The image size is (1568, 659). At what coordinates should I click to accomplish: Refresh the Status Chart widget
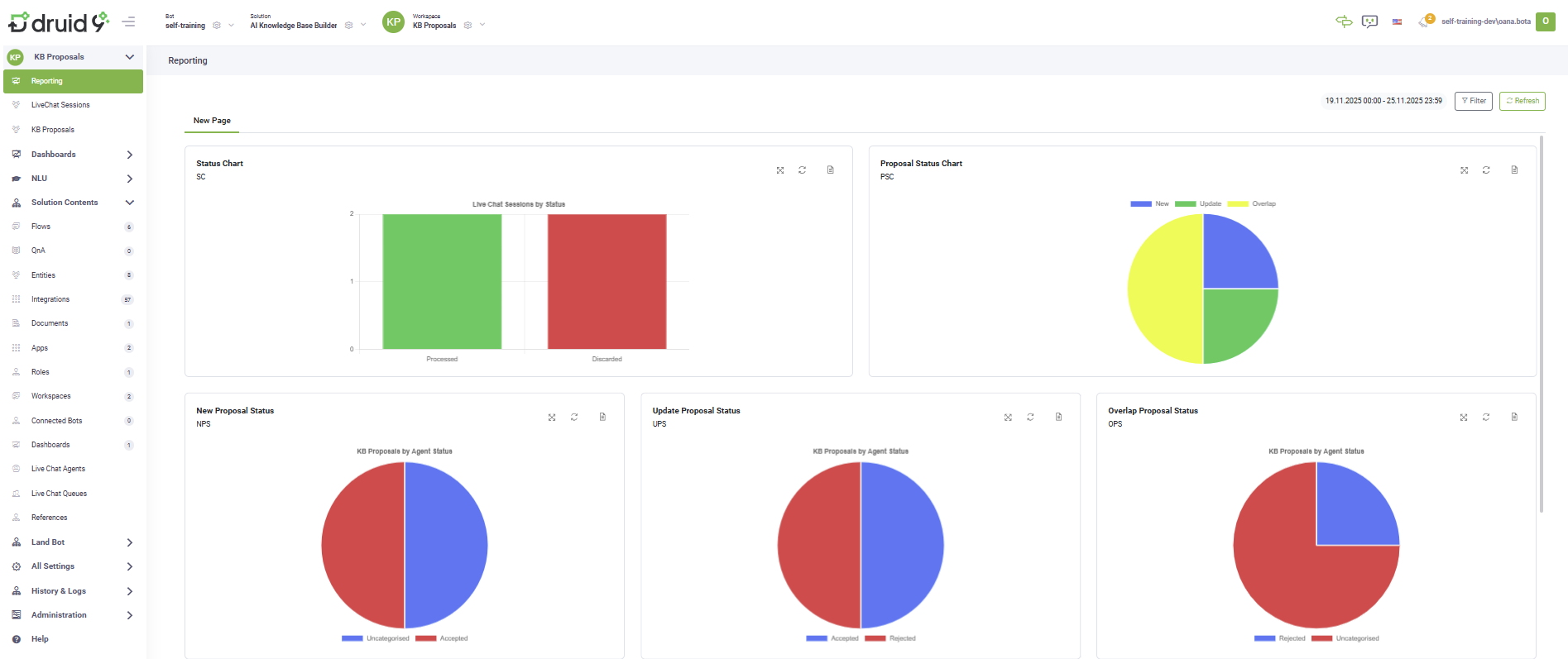click(802, 170)
